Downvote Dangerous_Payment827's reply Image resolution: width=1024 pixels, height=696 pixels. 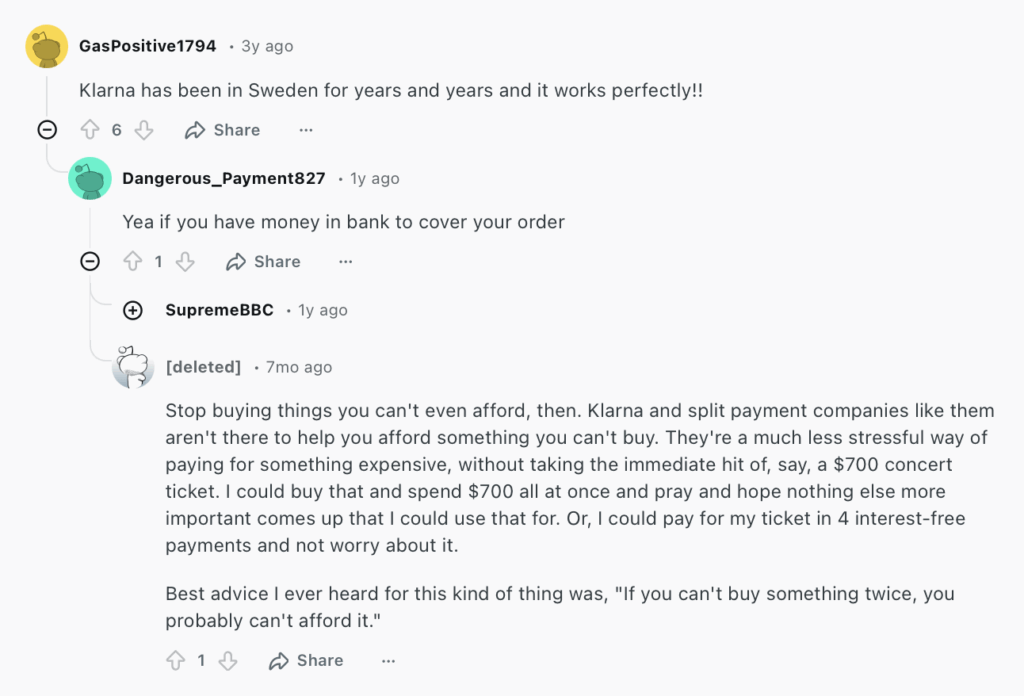pos(185,261)
